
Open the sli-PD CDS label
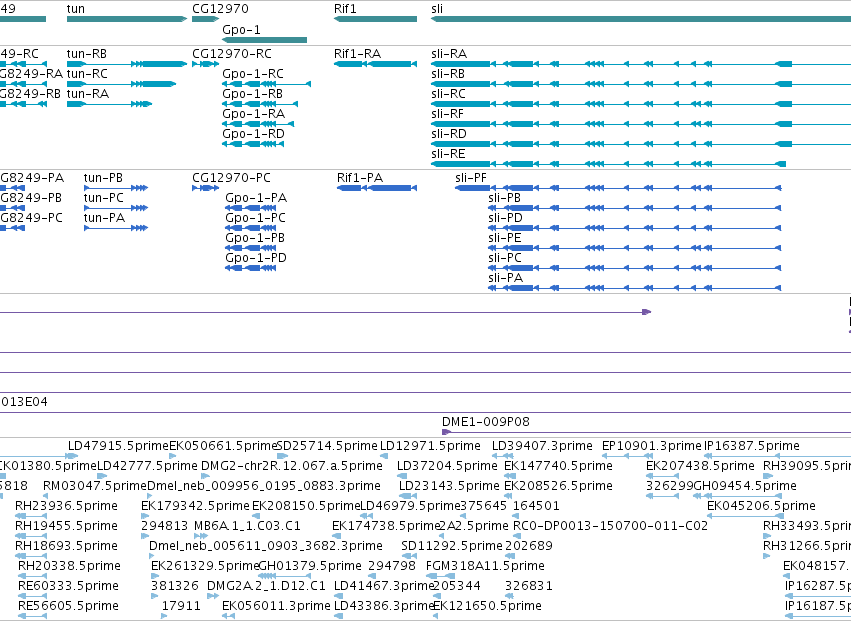pos(505,218)
